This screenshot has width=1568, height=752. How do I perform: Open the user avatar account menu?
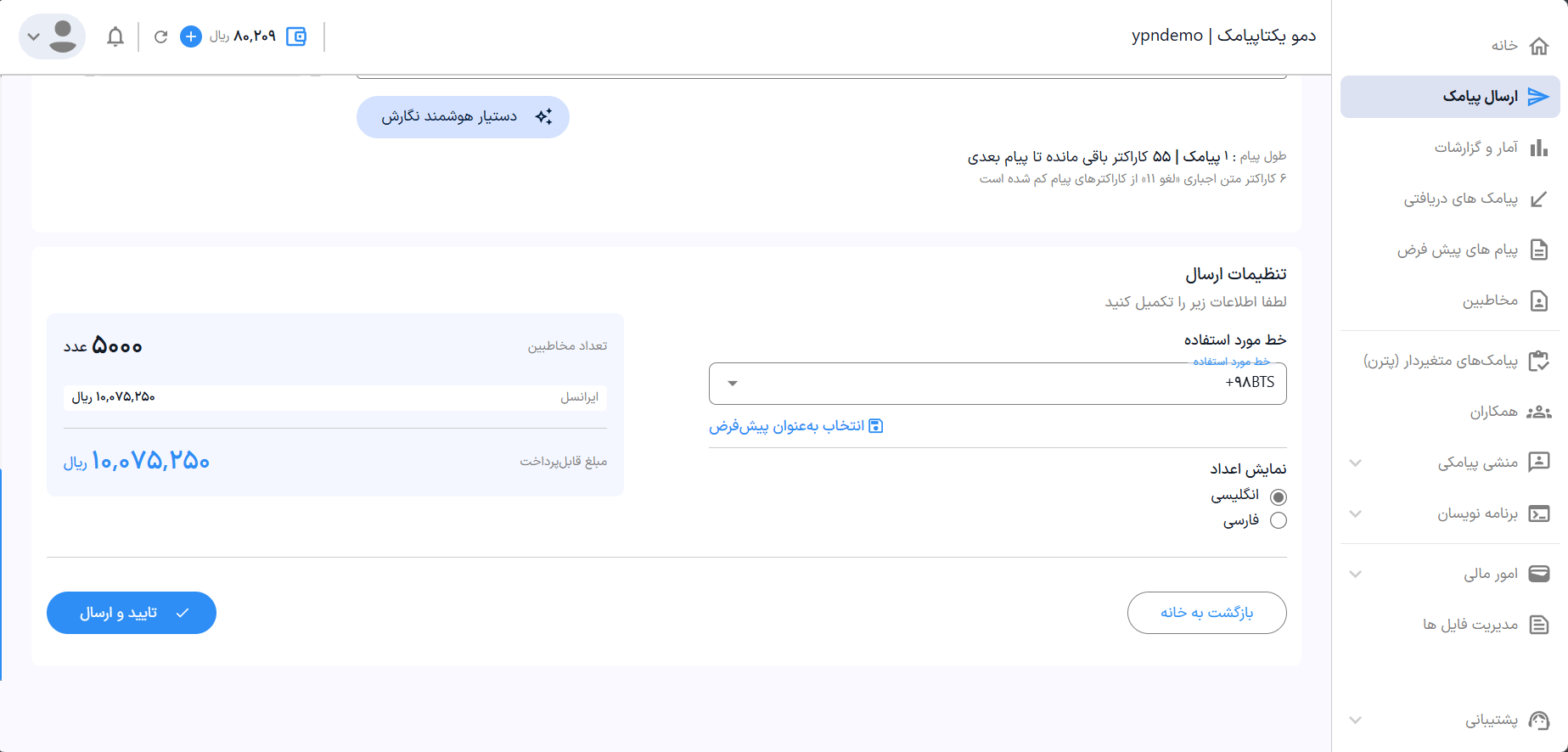pyautogui.click(x=52, y=36)
